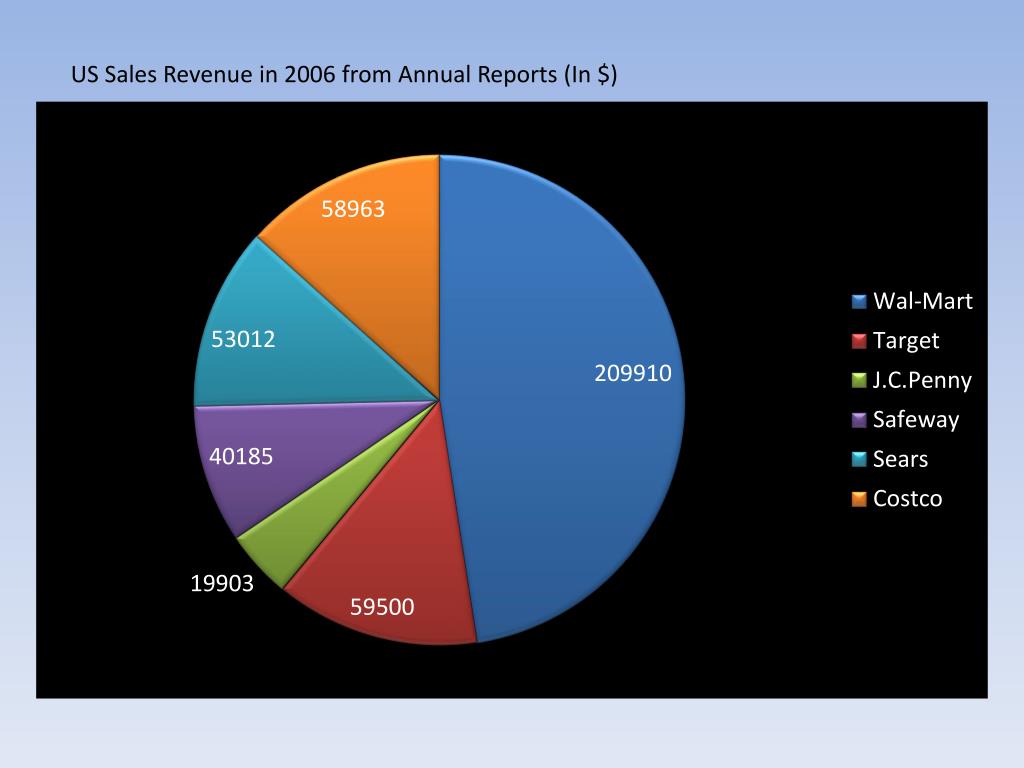Select the Costco legend label
Screen dimensions: 1024x768
907,499
